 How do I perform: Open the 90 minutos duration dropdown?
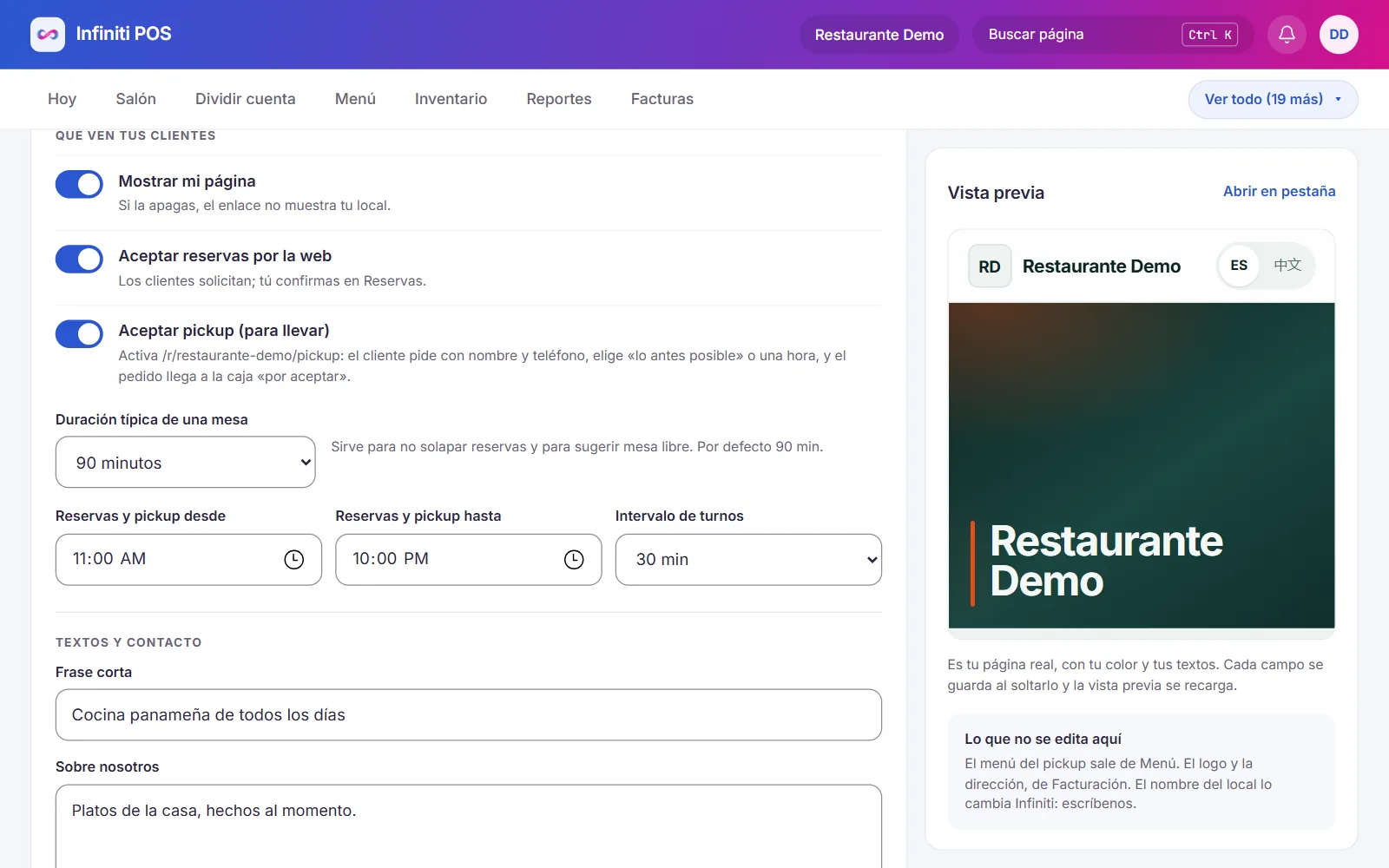point(186,462)
